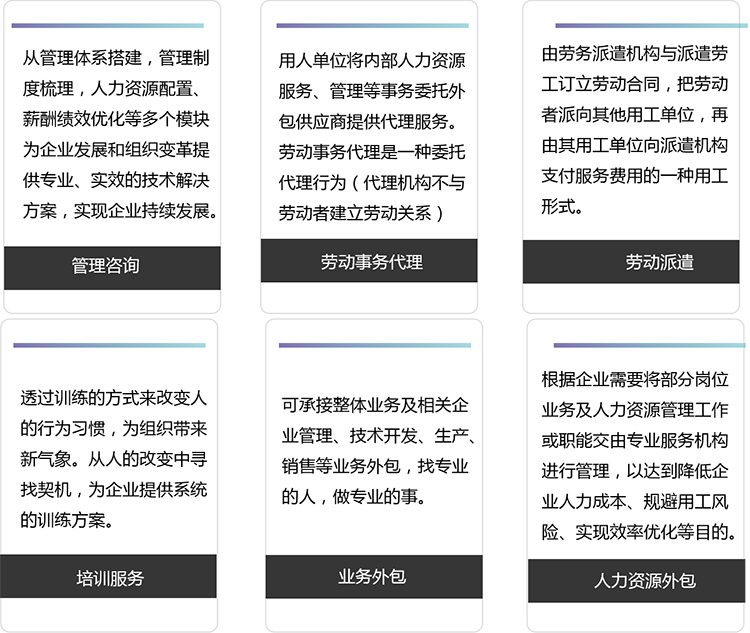Click the 业务外包 dark label bar
Viewport: 750px width, 633px height.
pyautogui.click(x=374, y=577)
